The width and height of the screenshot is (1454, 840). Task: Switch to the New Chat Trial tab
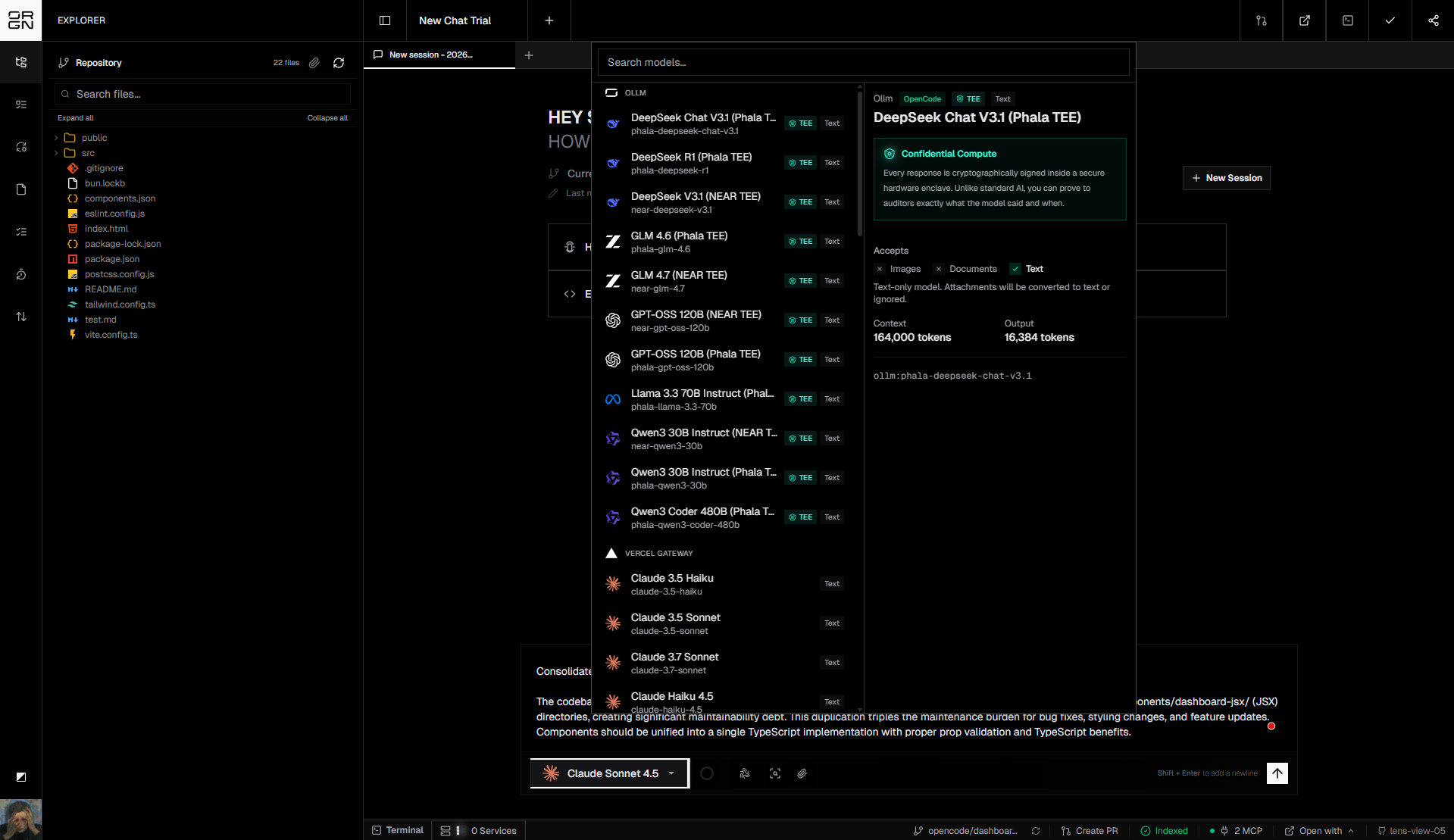click(x=455, y=20)
